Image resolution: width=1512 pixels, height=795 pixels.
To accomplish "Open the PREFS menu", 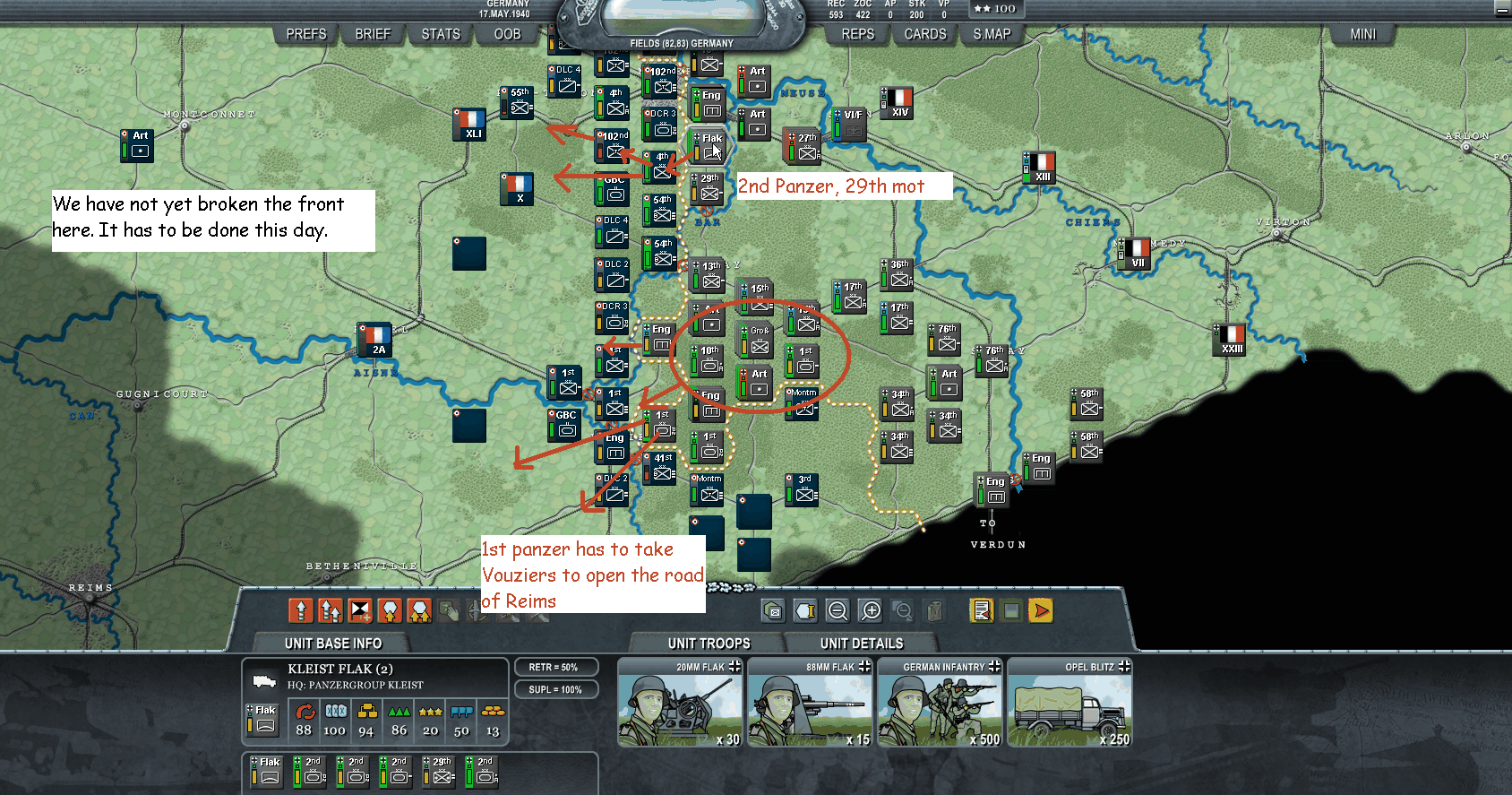I will pyautogui.click(x=306, y=34).
